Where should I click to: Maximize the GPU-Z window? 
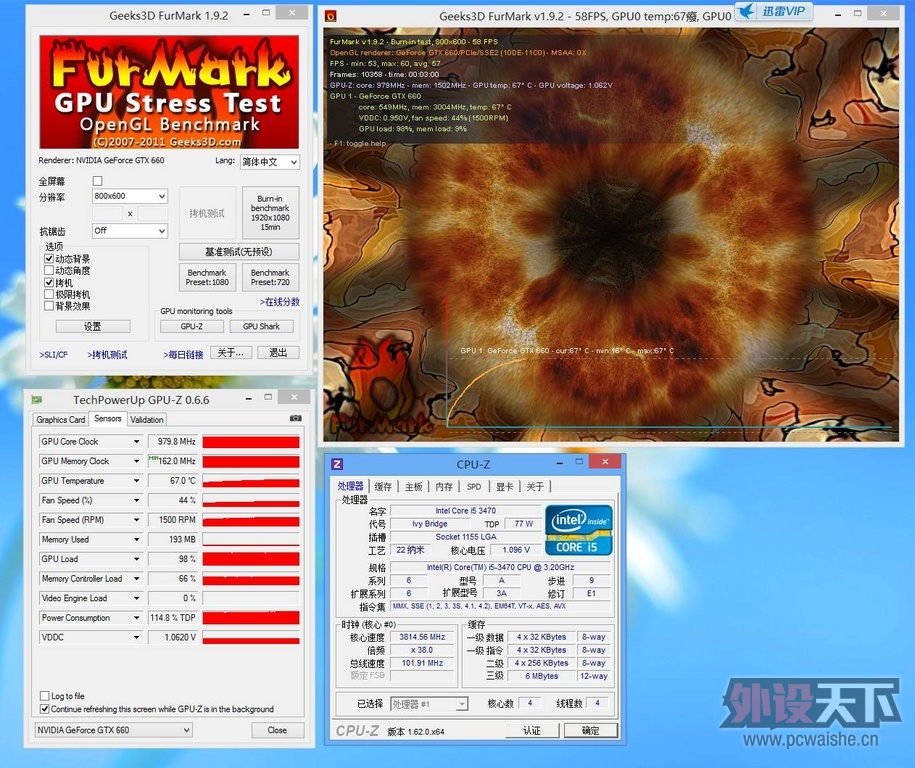click(x=268, y=397)
